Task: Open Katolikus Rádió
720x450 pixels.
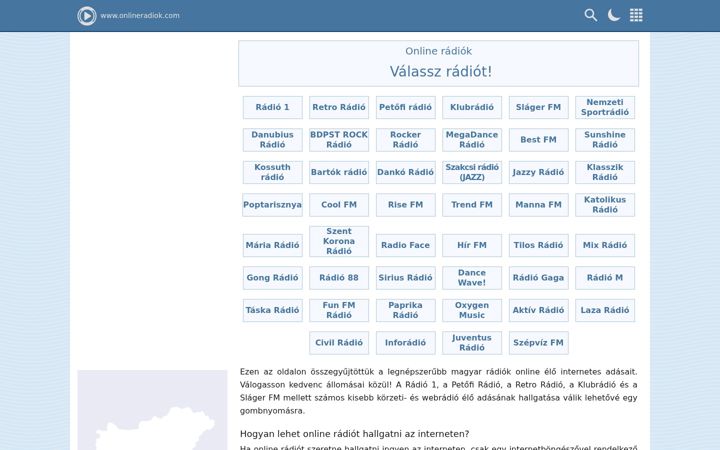Action: click(x=605, y=205)
